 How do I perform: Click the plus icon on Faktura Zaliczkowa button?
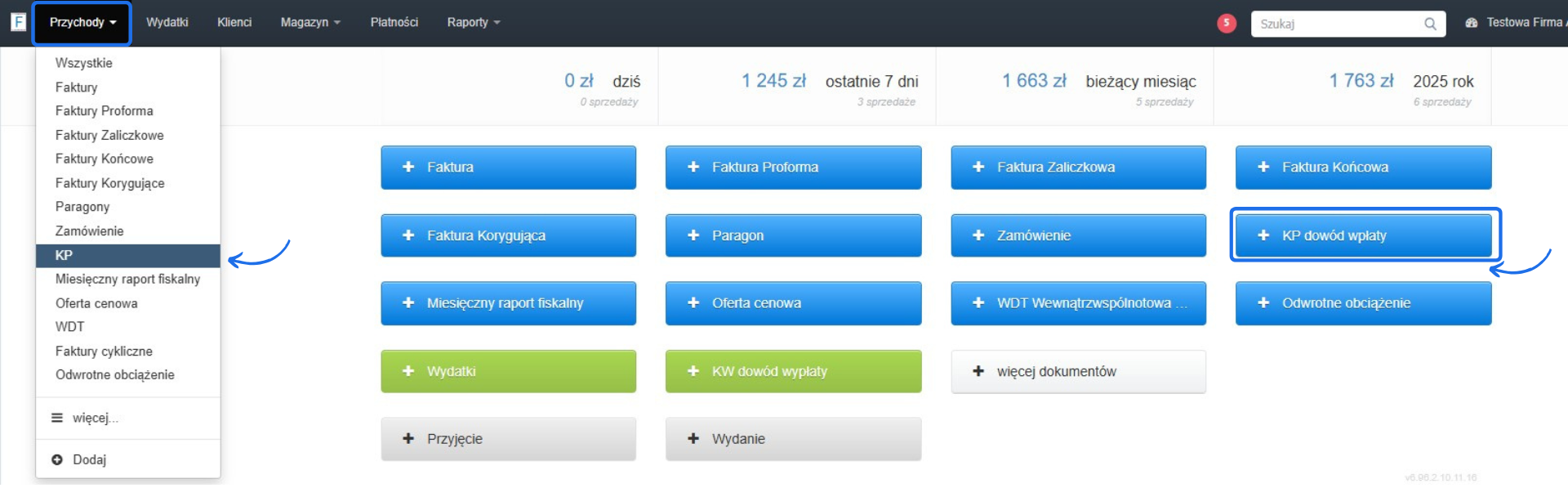978,167
